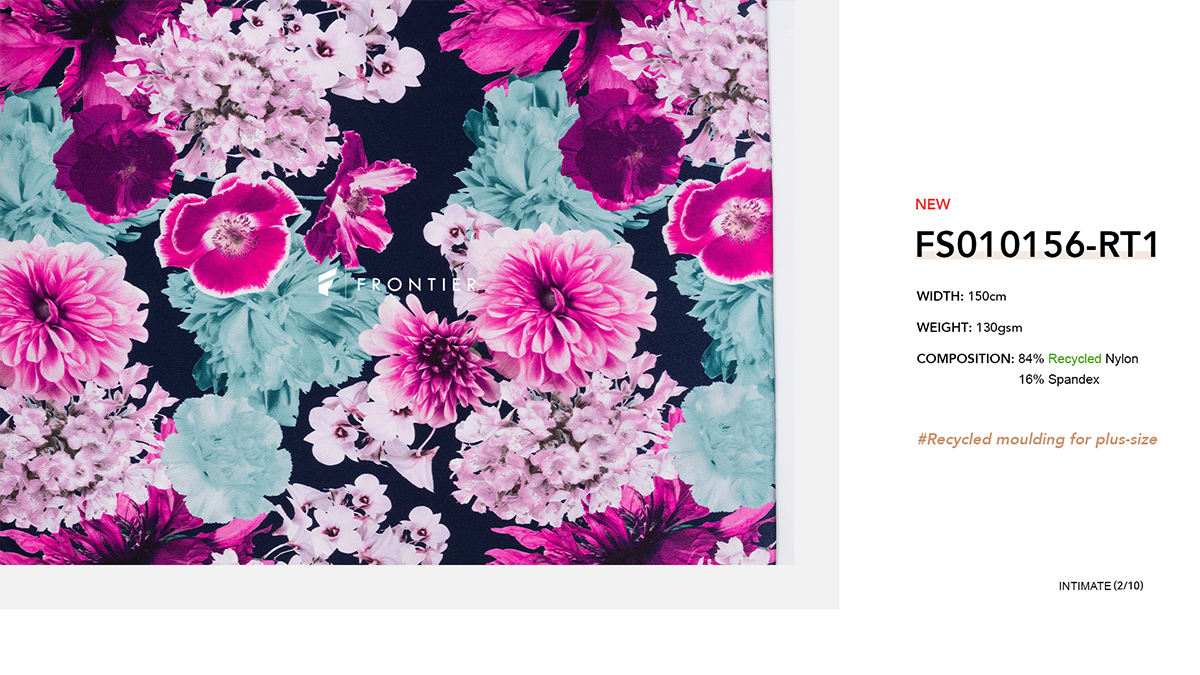Select the product code FS010156-RT1
Image resolution: width=1200 pixels, height=675 pixels.
[x=1037, y=245]
